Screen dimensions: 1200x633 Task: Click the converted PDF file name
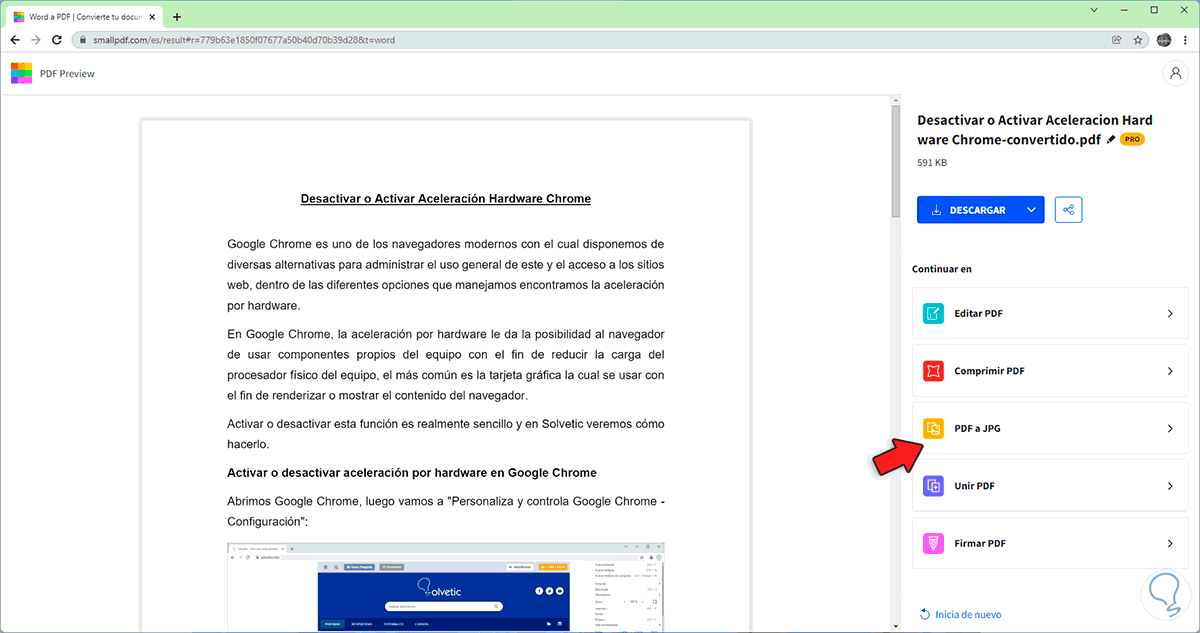(1035, 130)
